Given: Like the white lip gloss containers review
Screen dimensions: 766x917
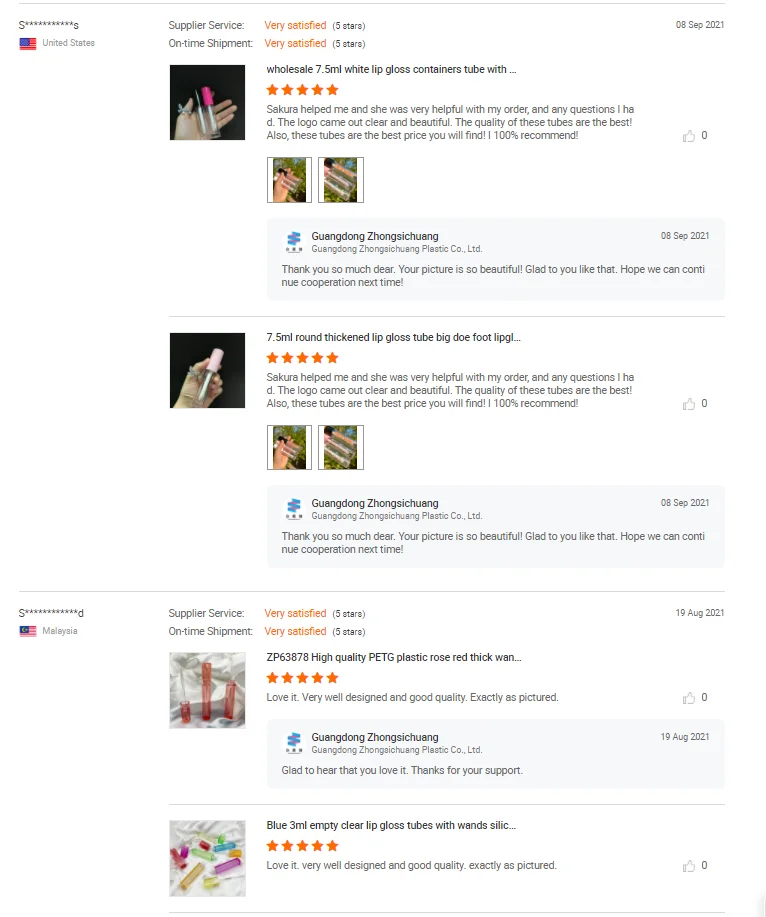Looking at the screenshot, I should point(689,136).
